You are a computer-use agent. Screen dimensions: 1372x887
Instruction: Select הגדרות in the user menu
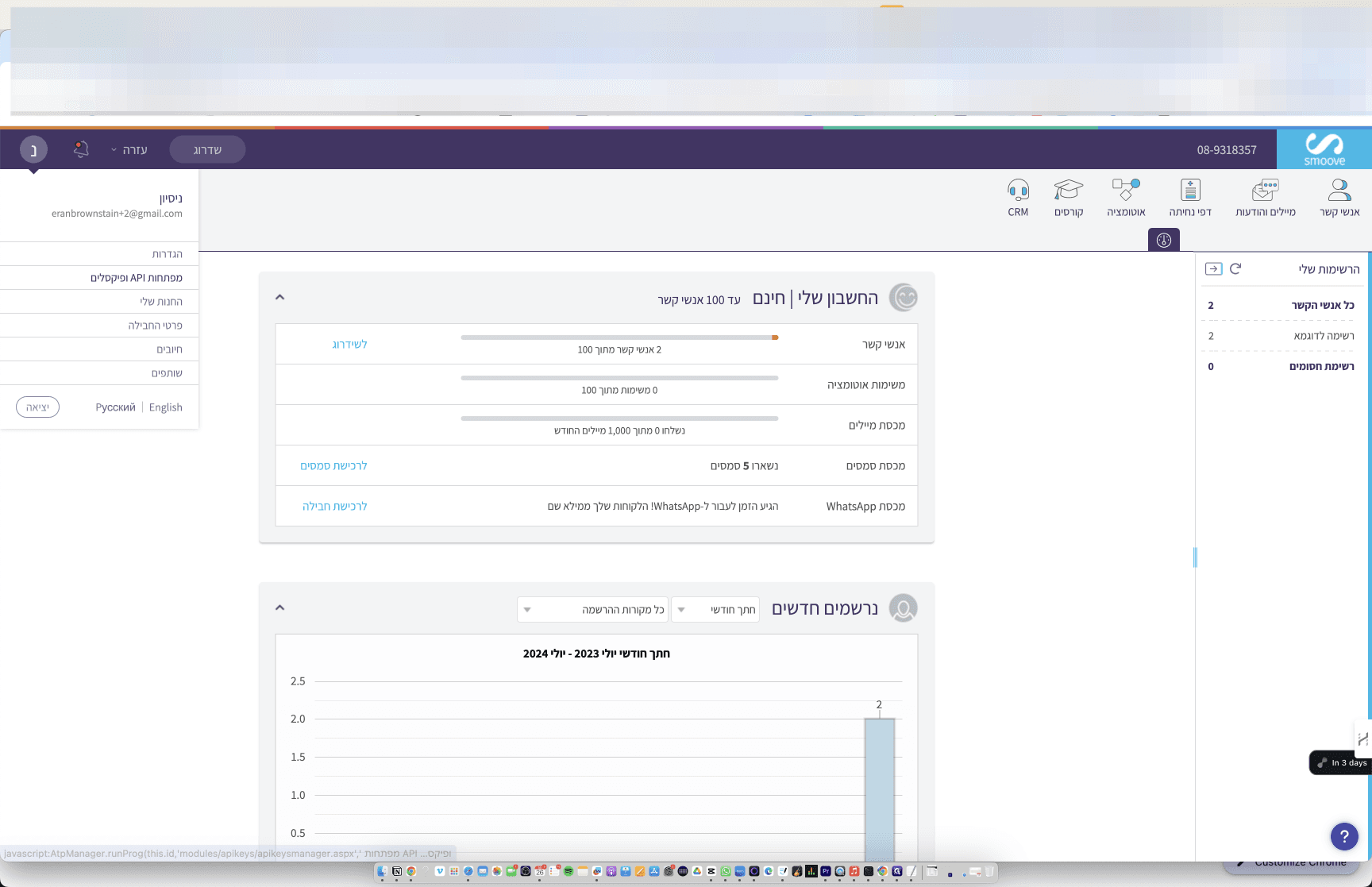coord(99,254)
